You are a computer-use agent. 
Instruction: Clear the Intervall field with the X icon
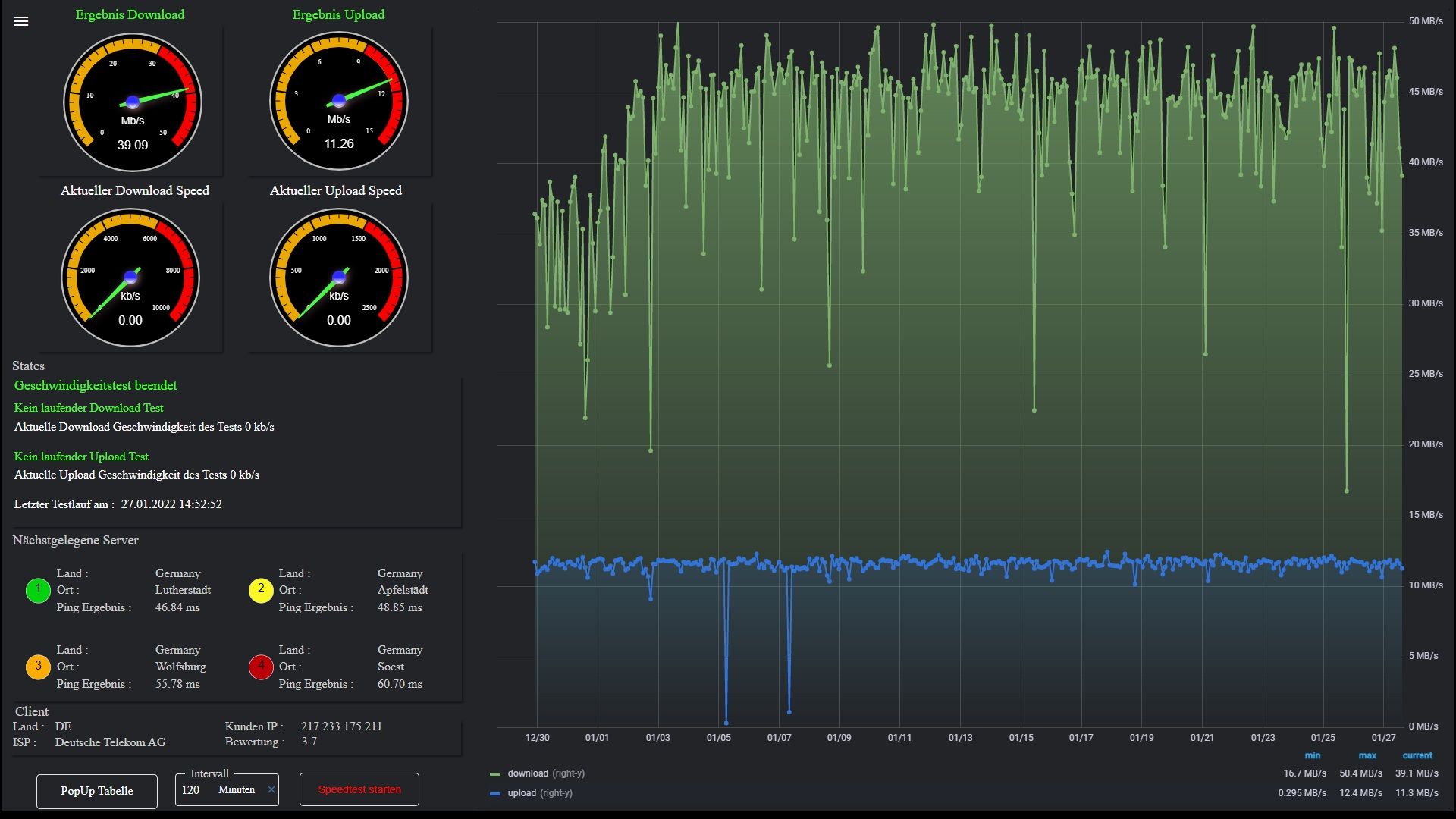pyautogui.click(x=271, y=790)
